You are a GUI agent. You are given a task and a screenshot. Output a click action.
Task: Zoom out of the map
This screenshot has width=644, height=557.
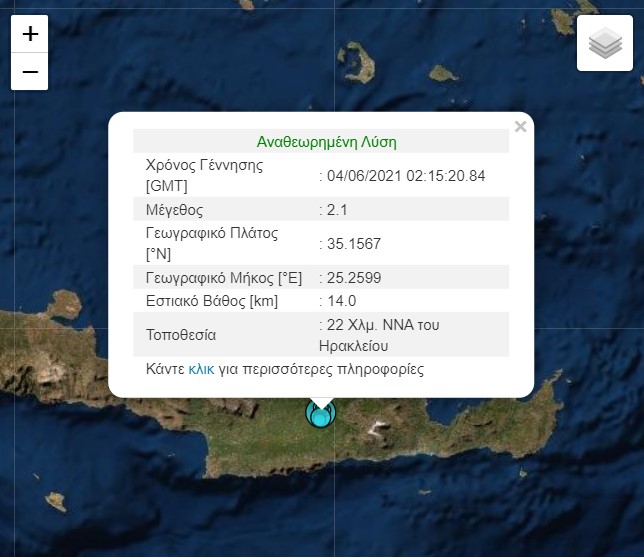pyautogui.click(x=30, y=72)
